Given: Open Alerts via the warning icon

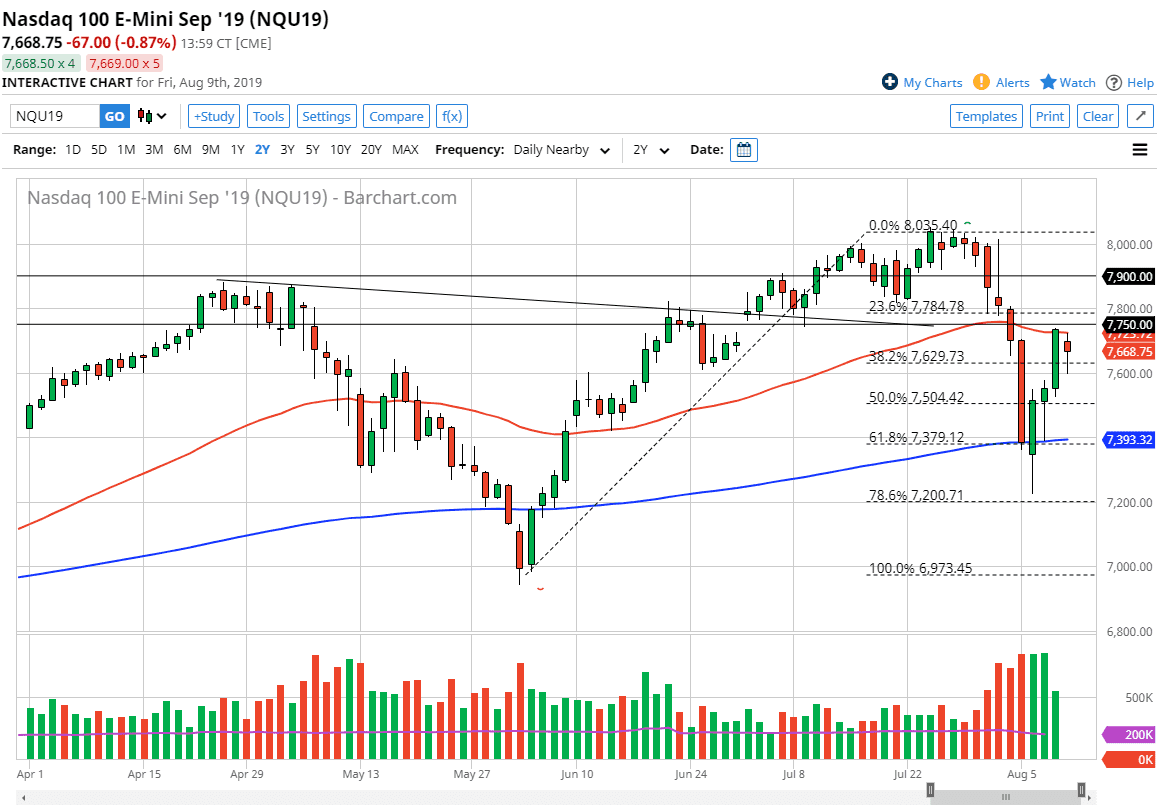Looking at the screenshot, I should pyautogui.click(x=980, y=82).
